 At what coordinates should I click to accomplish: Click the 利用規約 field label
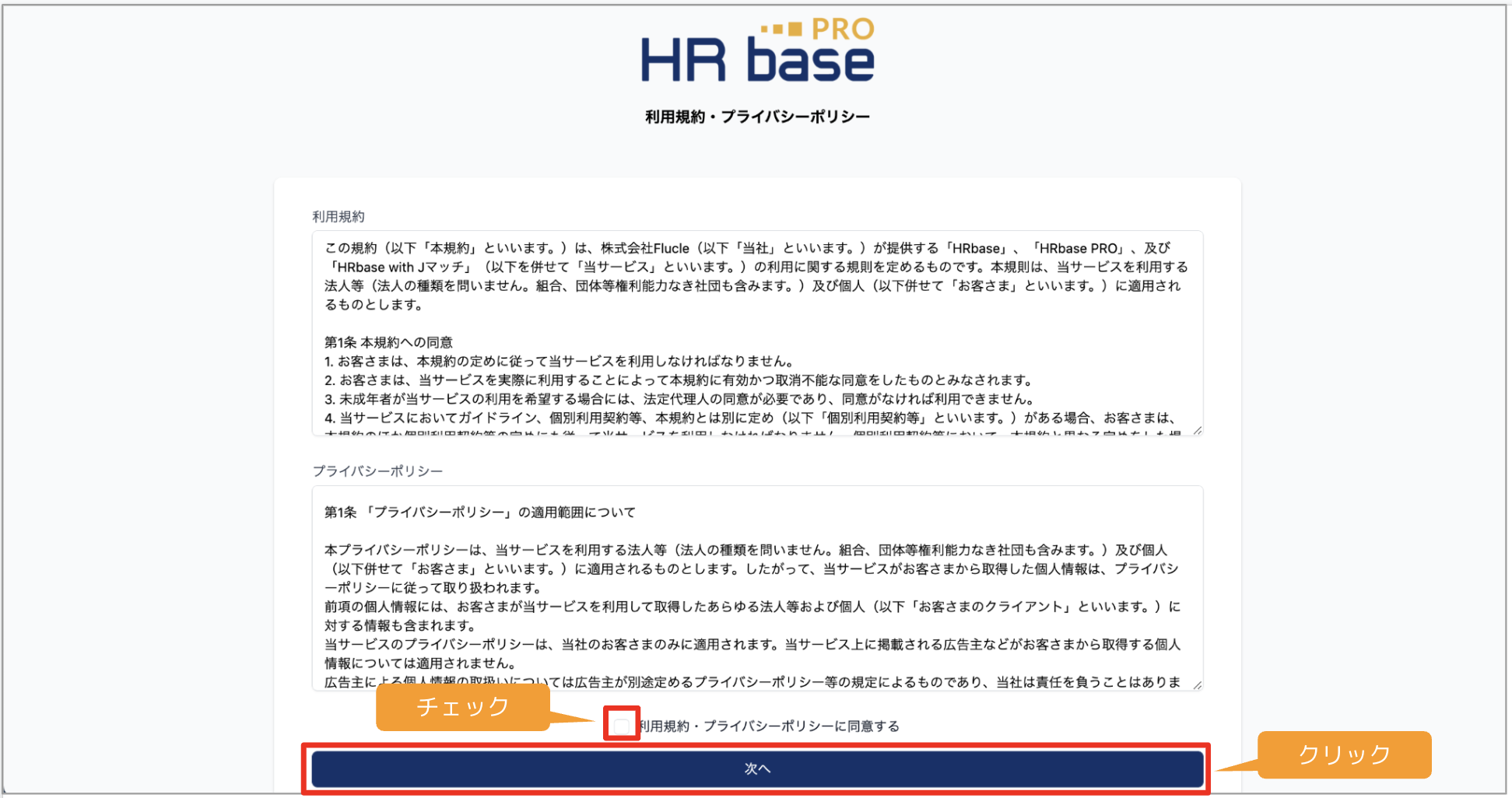pos(339,216)
